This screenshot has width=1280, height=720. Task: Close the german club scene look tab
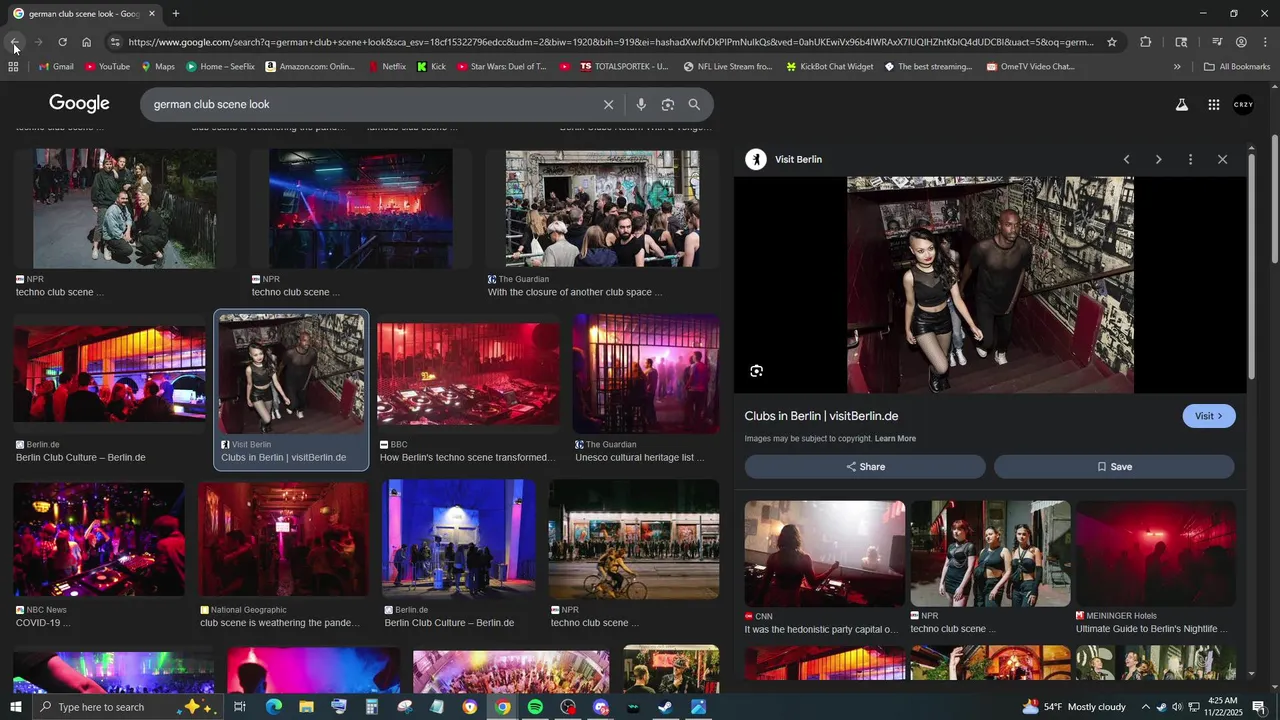(152, 14)
